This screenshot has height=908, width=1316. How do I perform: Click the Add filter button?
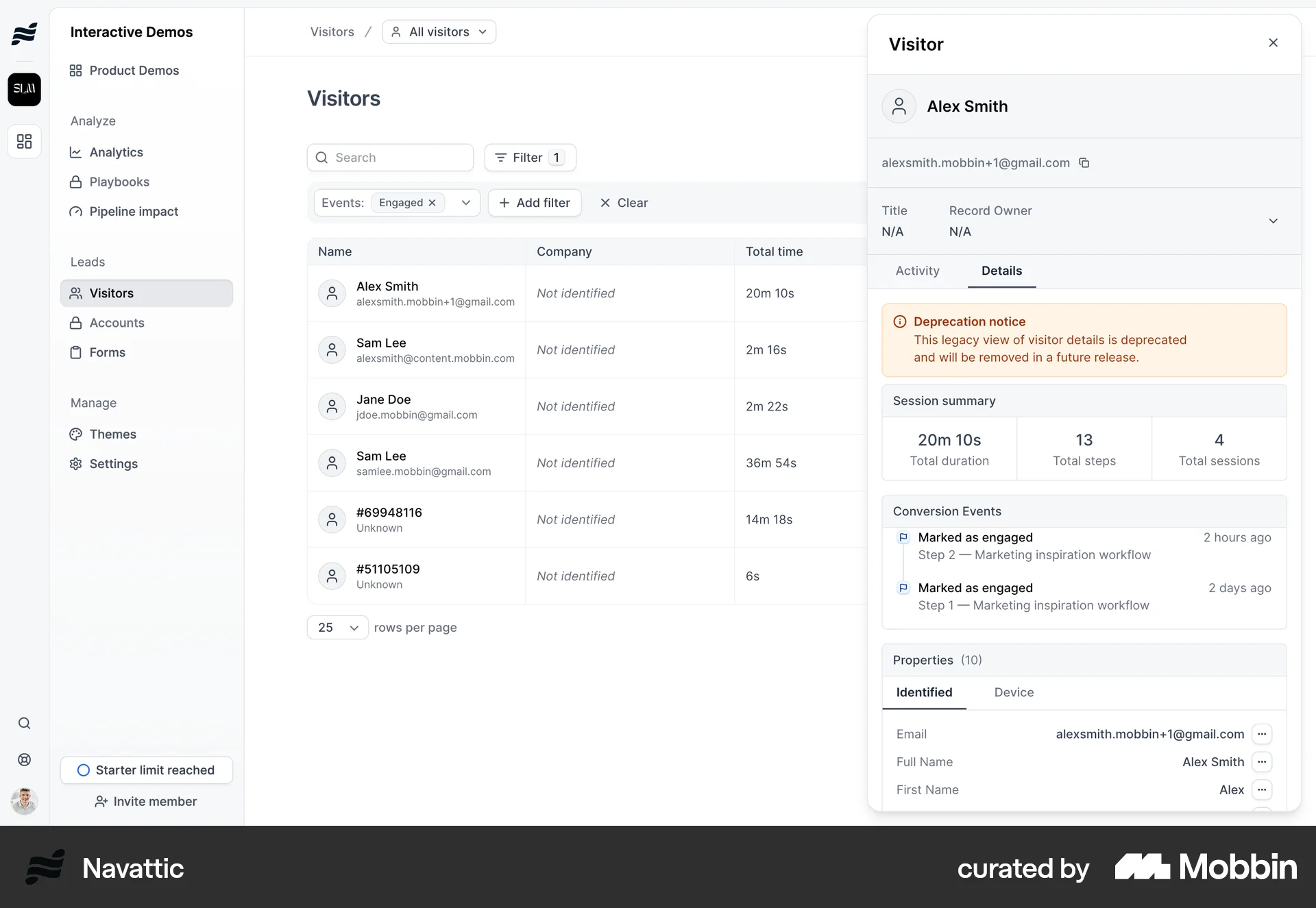(x=535, y=203)
